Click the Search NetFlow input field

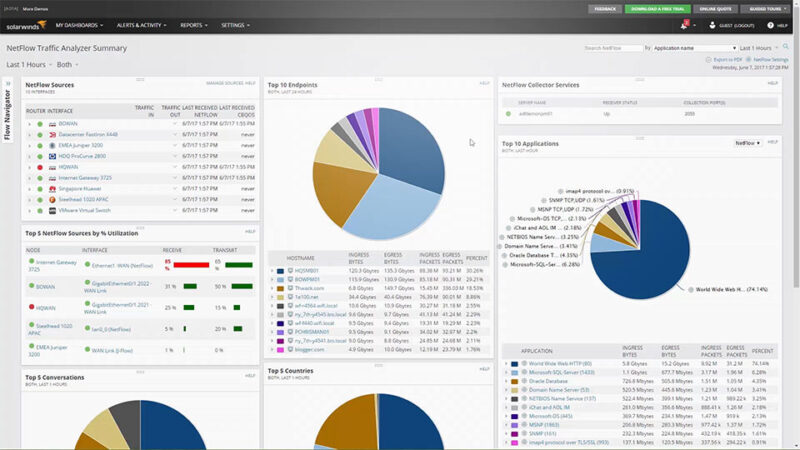click(610, 47)
